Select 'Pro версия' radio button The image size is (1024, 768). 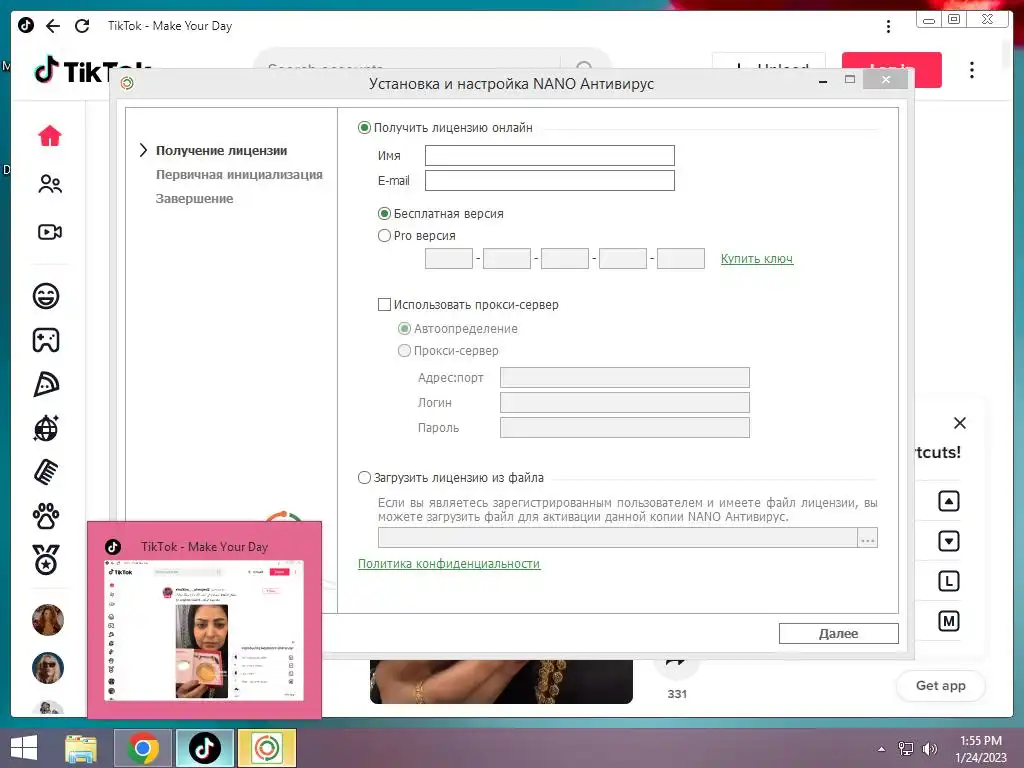click(x=385, y=236)
